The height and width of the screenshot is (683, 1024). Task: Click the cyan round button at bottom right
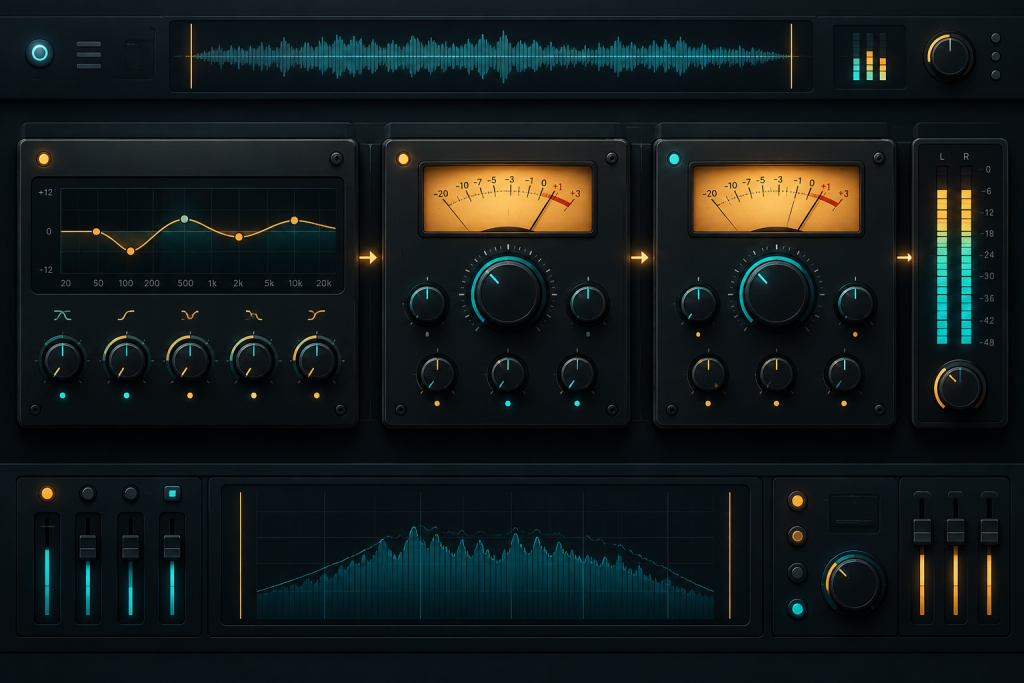tap(797, 609)
